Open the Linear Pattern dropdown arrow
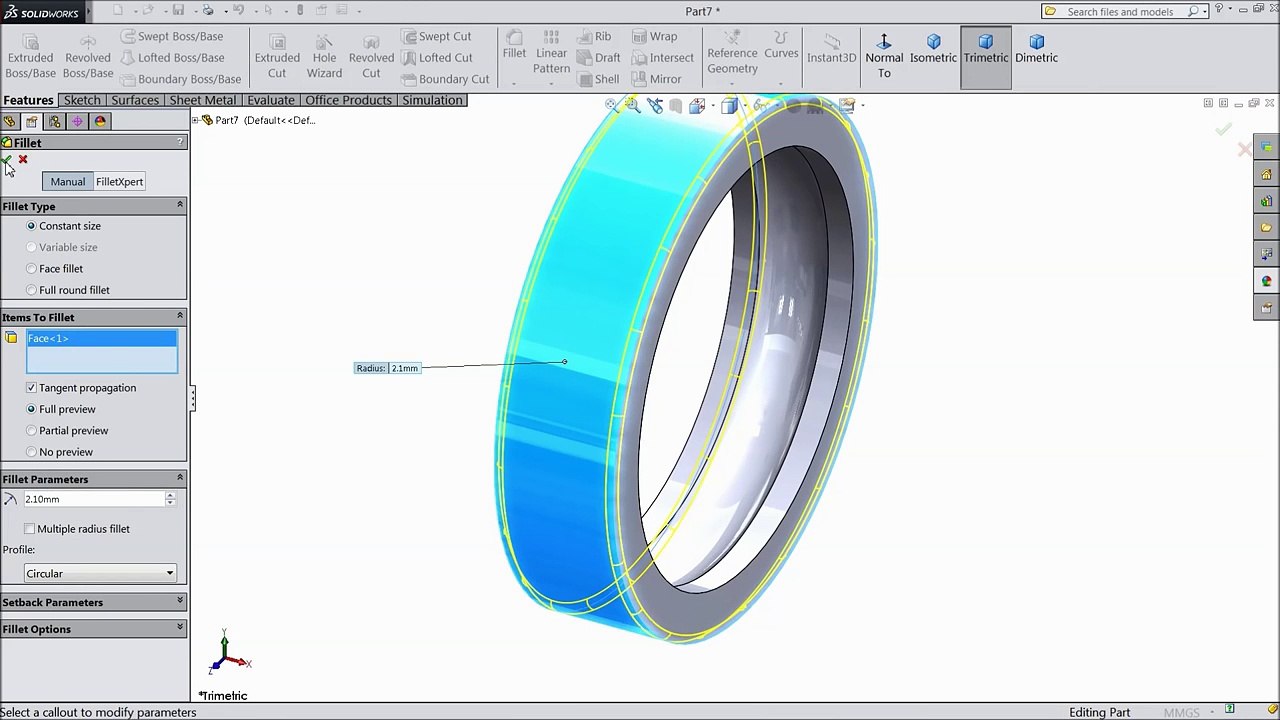 coord(551,85)
